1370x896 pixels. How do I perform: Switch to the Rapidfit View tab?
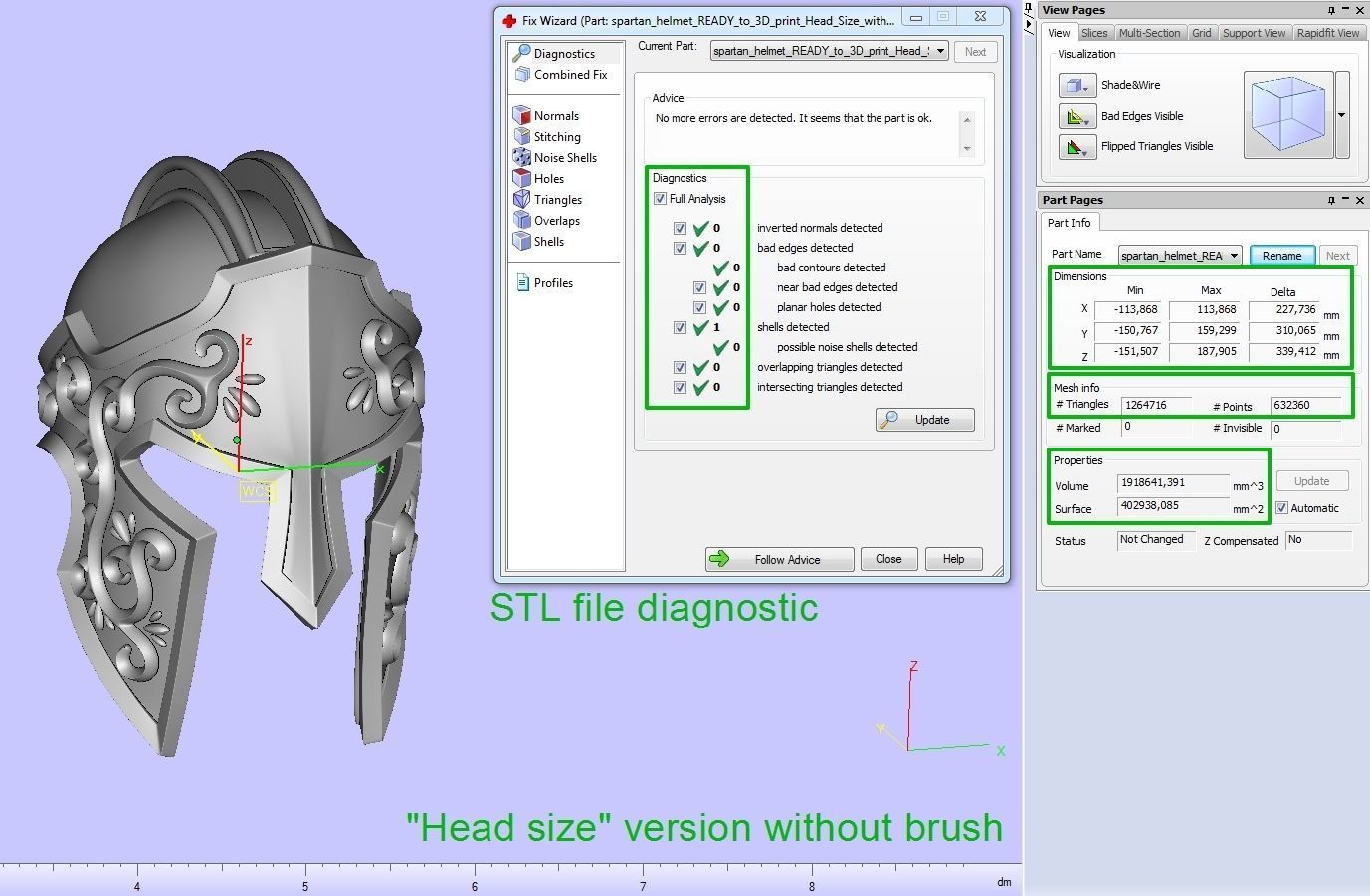pyautogui.click(x=1328, y=33)
